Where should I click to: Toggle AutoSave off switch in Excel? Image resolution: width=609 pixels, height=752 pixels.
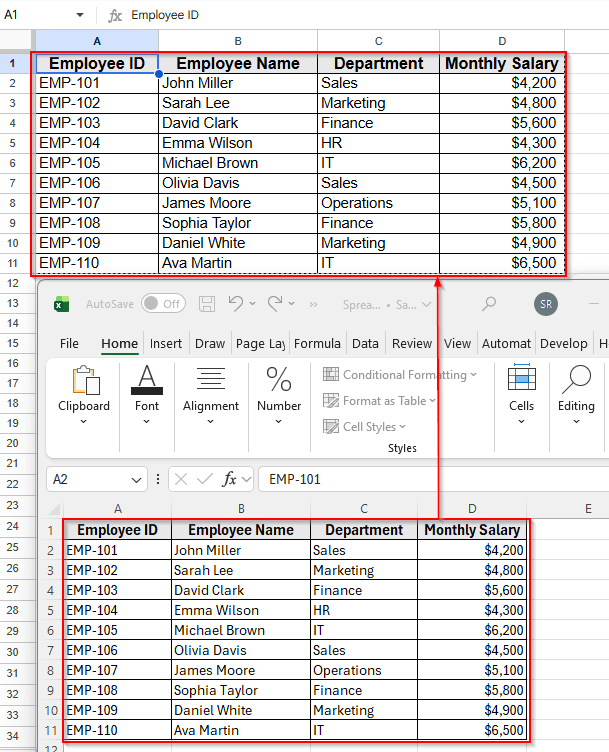coord(164,304)
